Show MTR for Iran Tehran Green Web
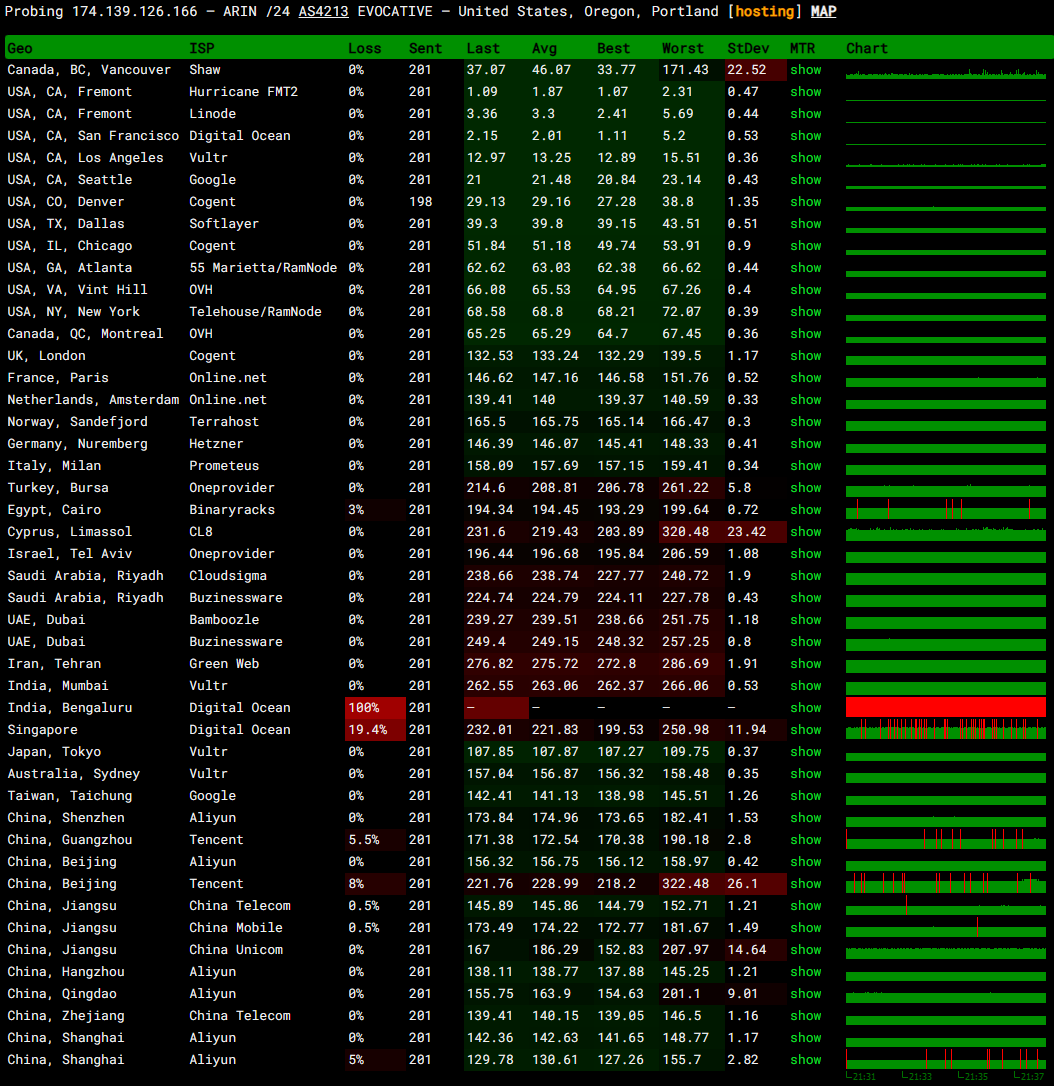1054x1086 pixels. coord(806,664)
